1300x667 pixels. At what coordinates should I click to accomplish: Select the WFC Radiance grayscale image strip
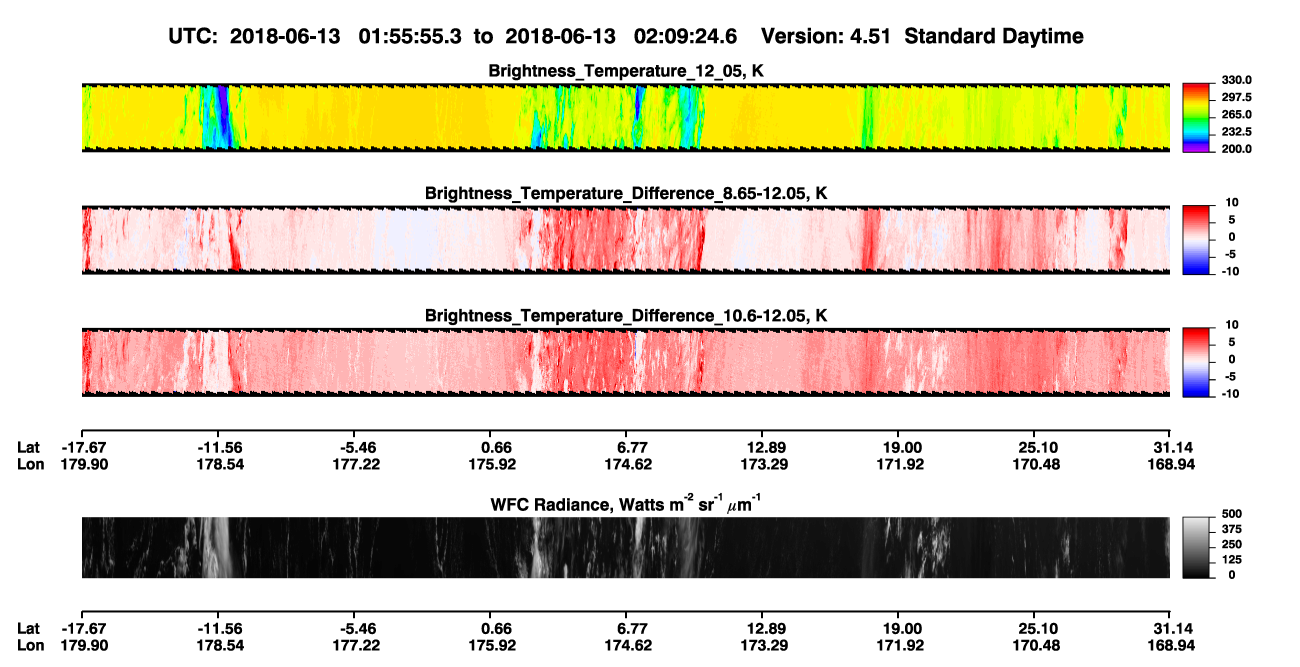tap(625, 547)
